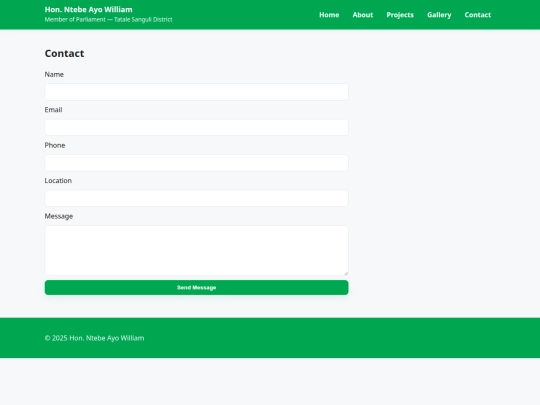Focus the Name input field
This screenshot has height=405, width=540.
tap(196, 92)
